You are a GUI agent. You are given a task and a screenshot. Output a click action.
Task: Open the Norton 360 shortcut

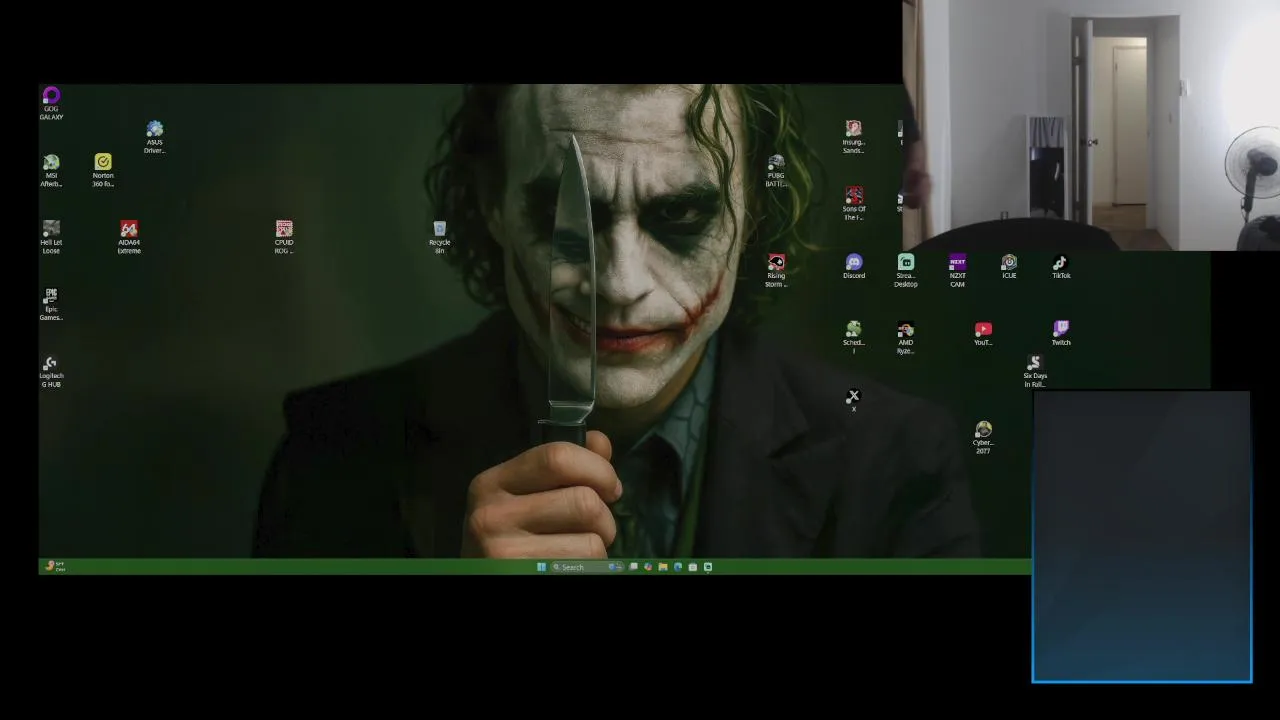pyautogui.click(x=103, y=170)
